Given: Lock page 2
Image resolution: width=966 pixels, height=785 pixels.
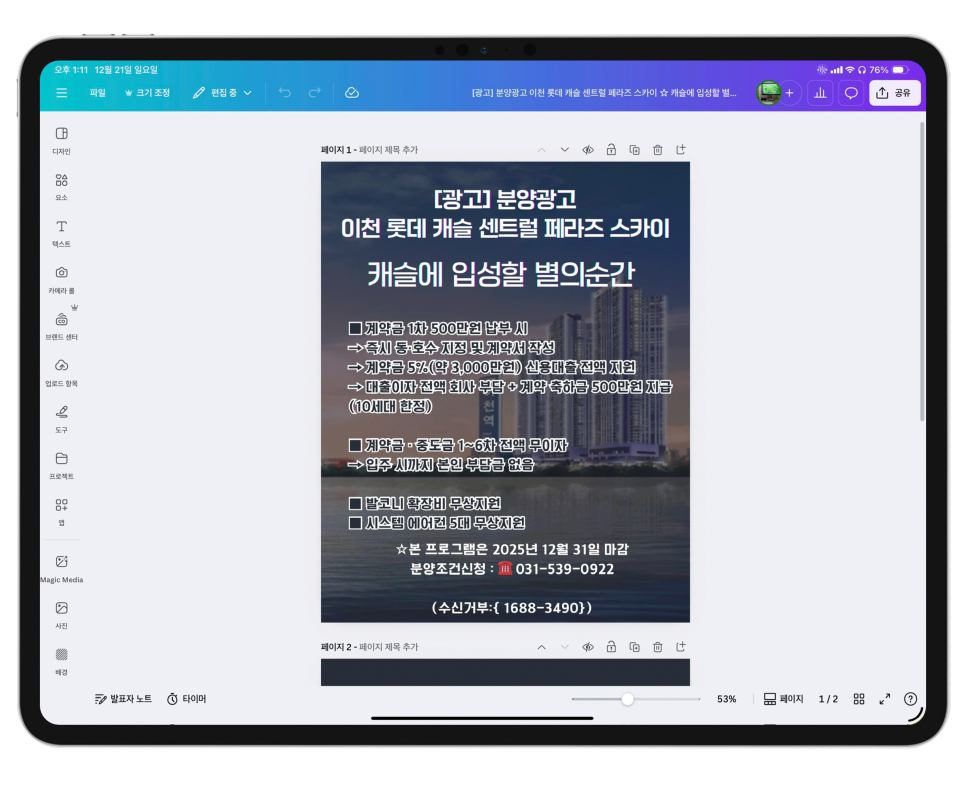Looking at the screenshot, I should coord(611,647).
